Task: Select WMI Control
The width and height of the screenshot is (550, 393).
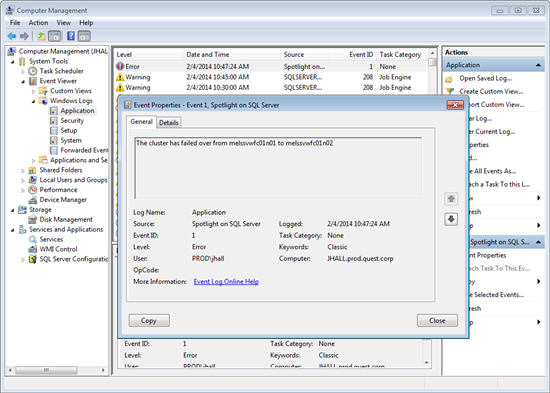Action: coord(58,249)
